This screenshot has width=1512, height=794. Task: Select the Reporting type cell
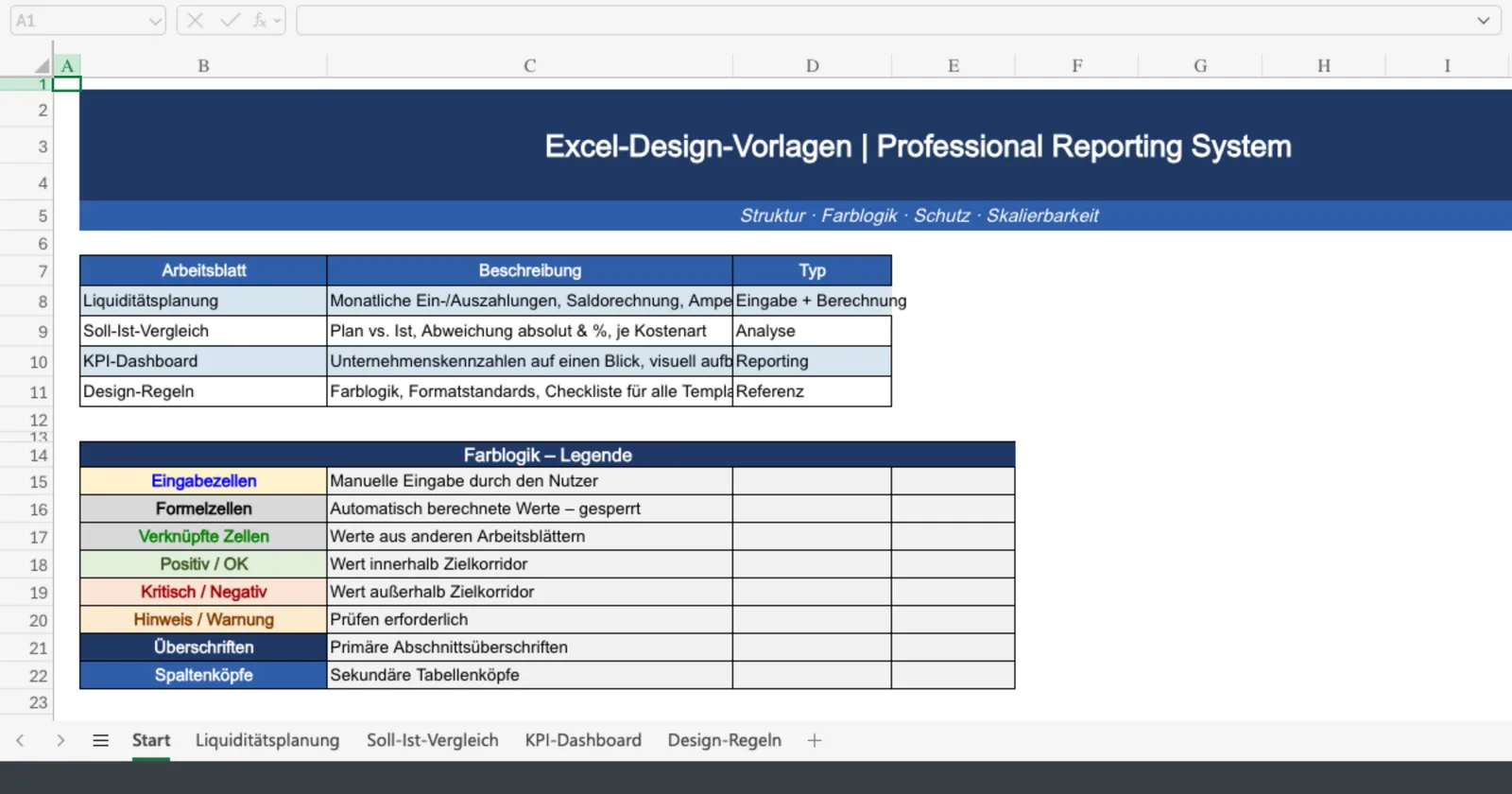(x=812, y=361)
